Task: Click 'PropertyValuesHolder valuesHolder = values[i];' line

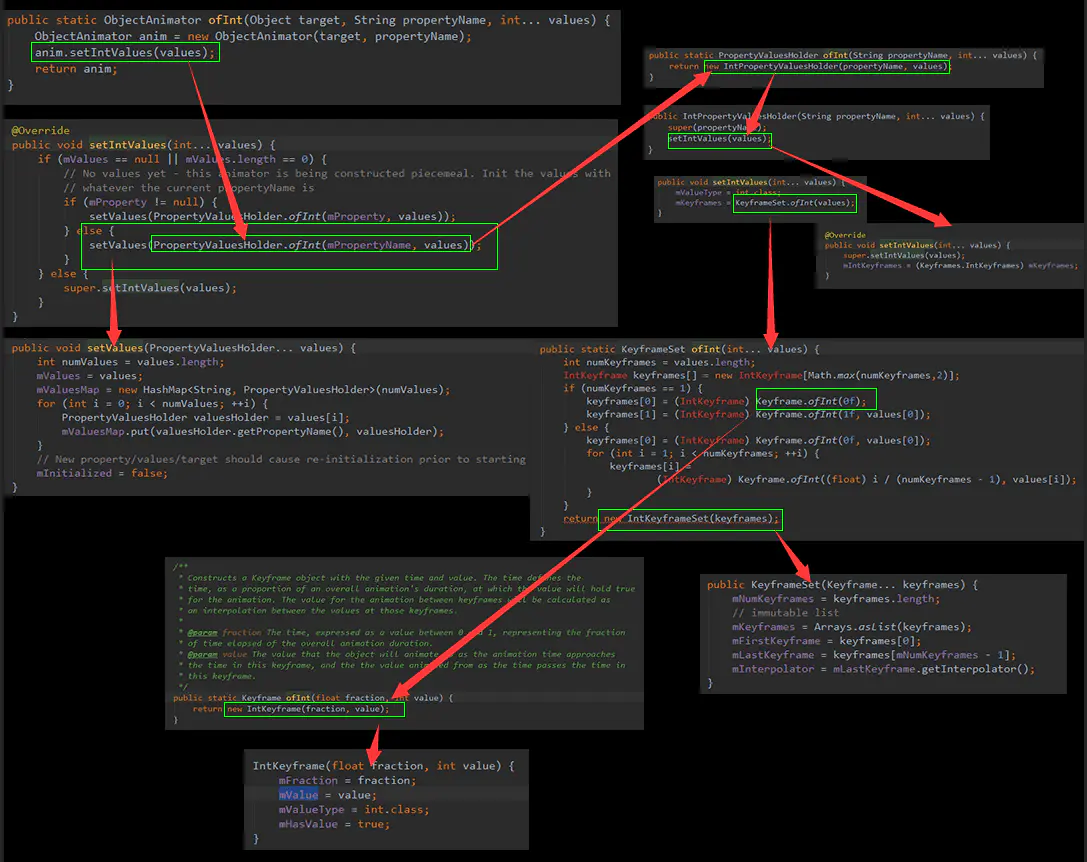Action: [x=205, y=417]
